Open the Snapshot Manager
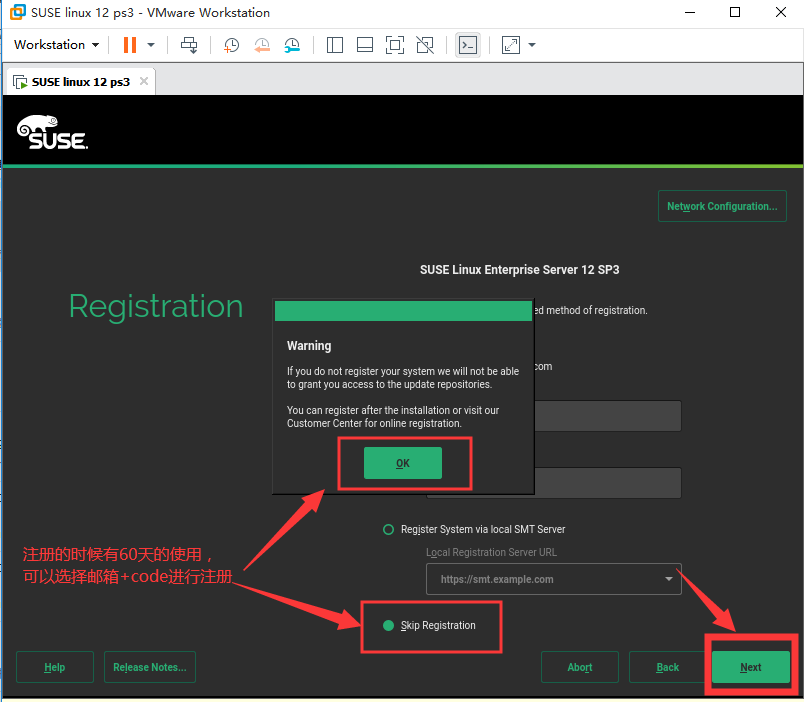 (292, 45)
